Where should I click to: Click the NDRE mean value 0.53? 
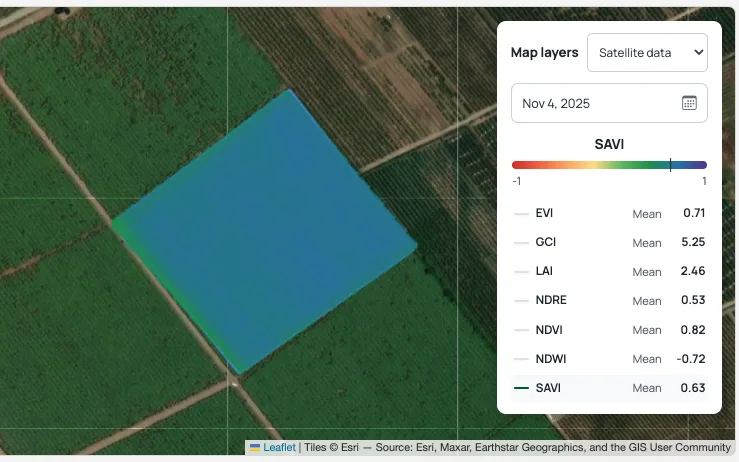693,300
